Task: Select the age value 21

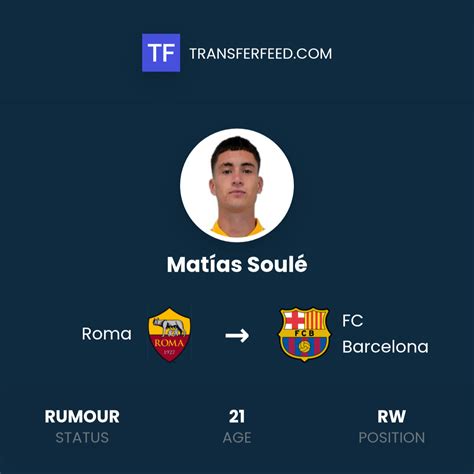Action: (x=237, y=417)
